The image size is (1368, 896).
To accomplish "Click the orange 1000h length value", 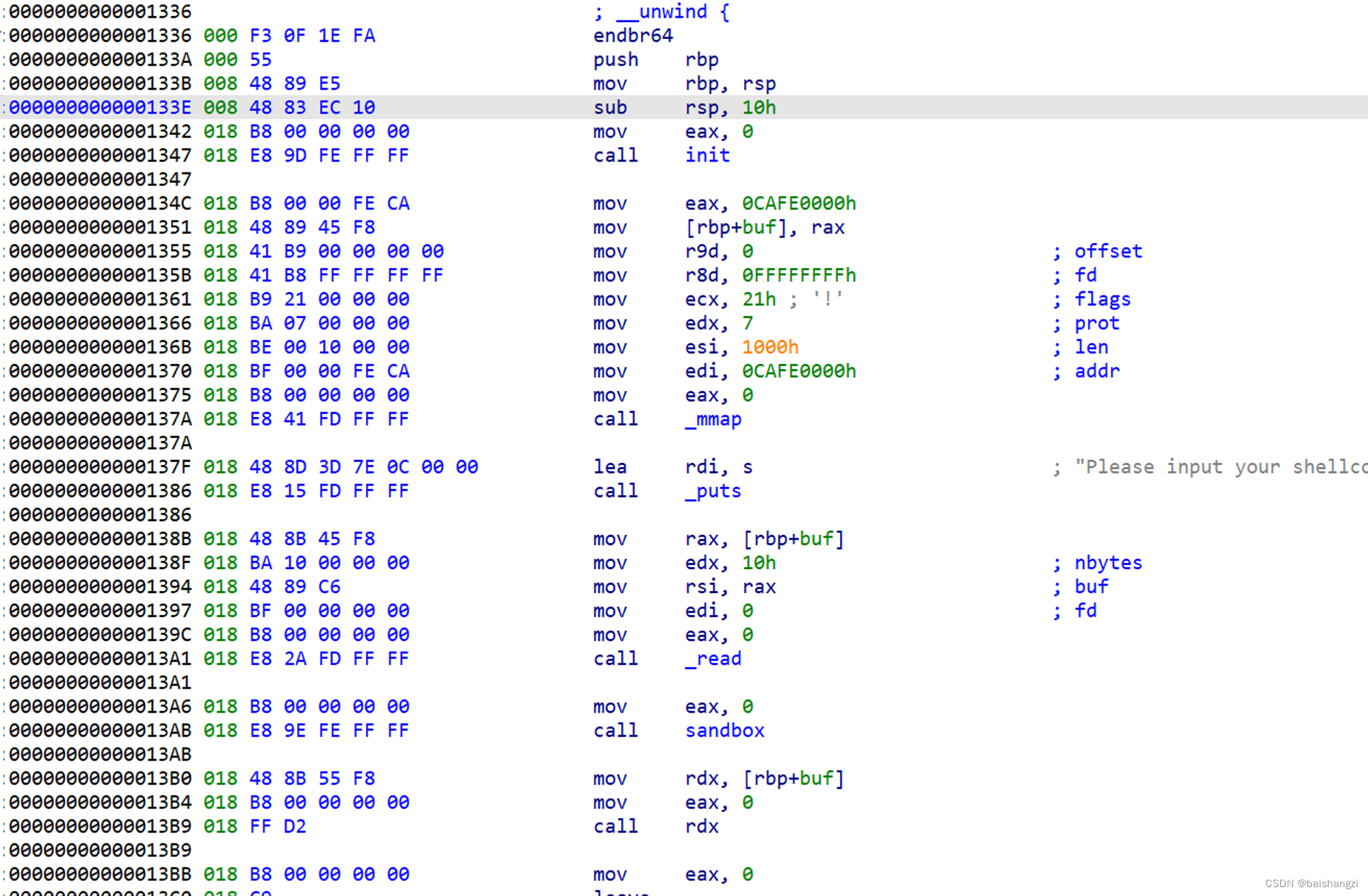I will [x=770, y=347].
